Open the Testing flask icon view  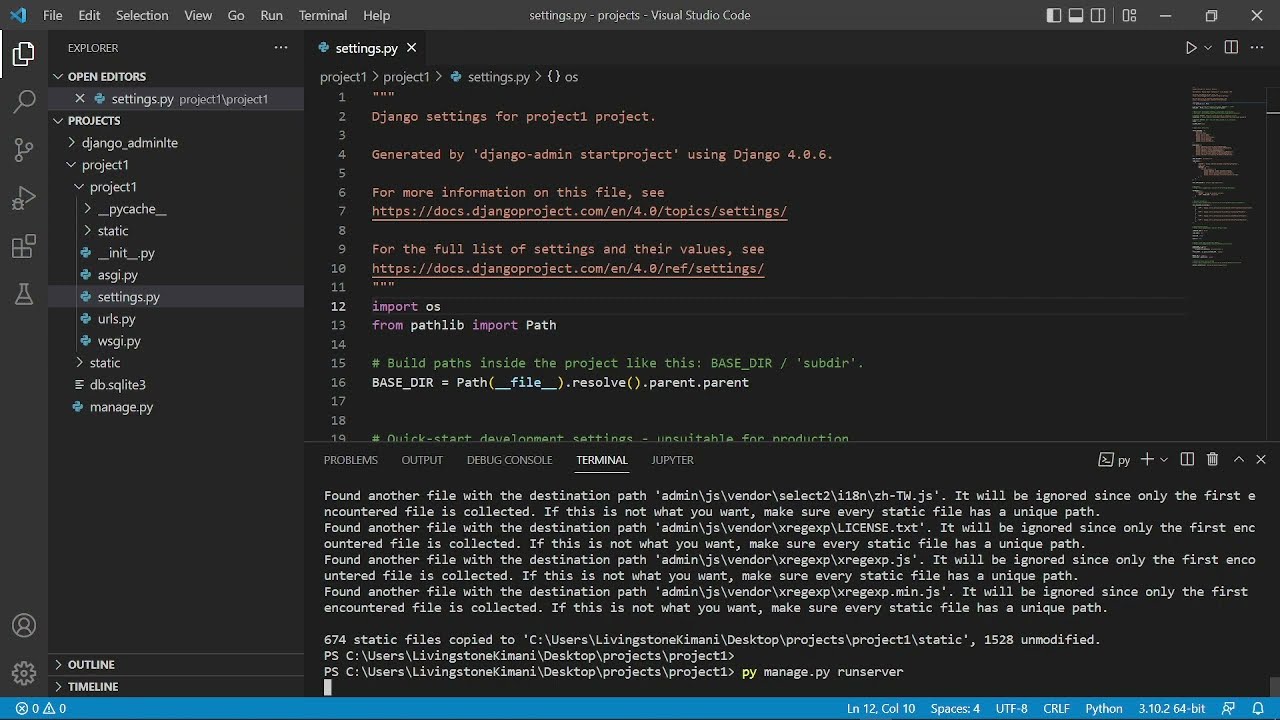click(x=24, y=294)
